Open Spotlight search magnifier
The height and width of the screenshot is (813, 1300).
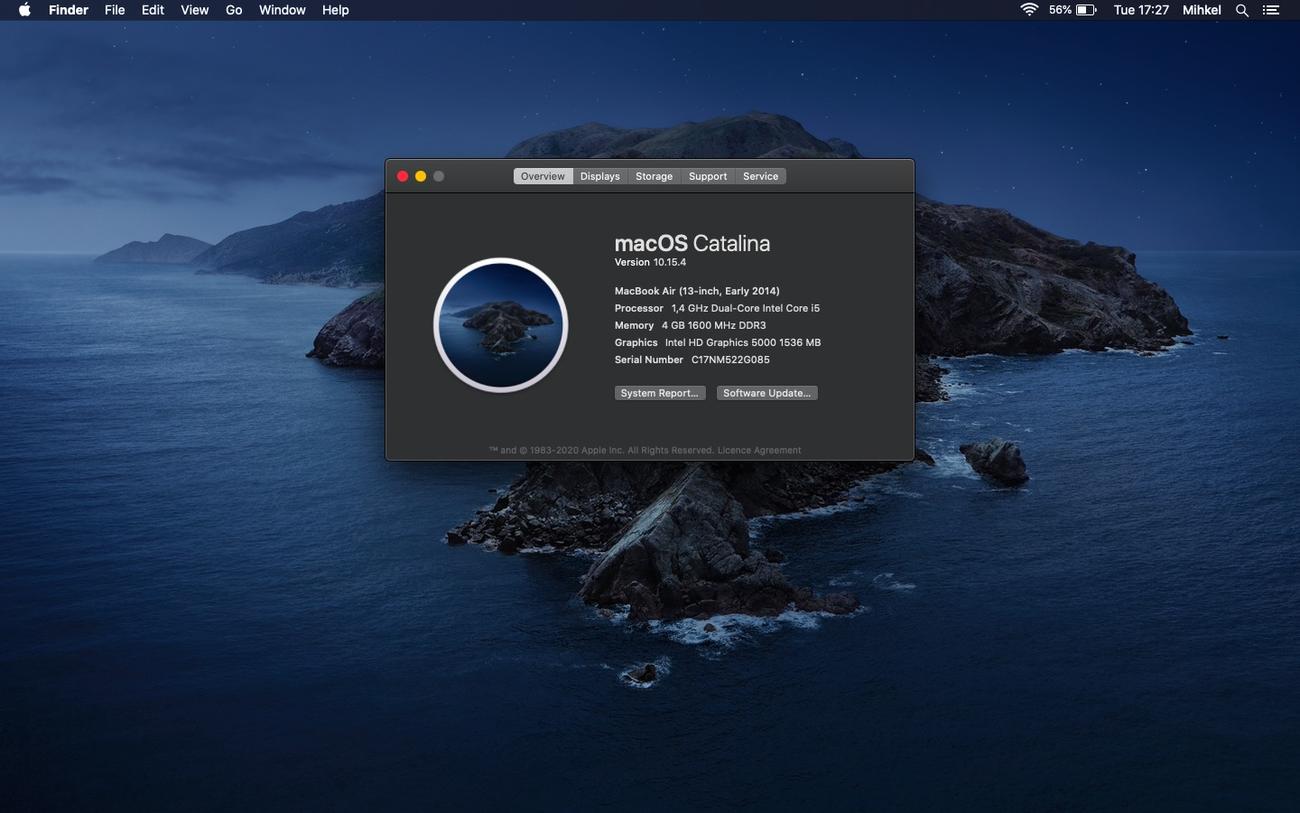coord(1242,10)
